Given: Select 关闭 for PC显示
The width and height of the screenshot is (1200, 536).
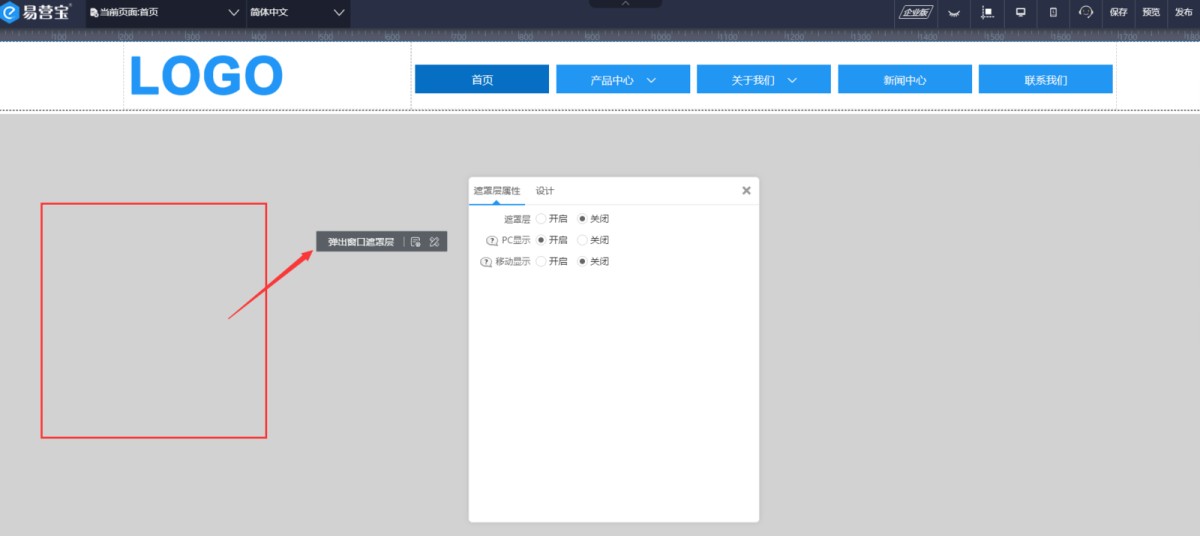Looking at the screenshot, I should [583, 240].
